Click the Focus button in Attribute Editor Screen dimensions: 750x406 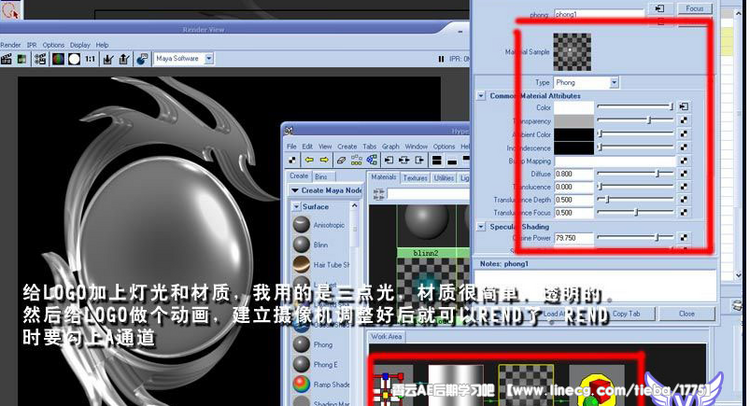pos(695,9)
